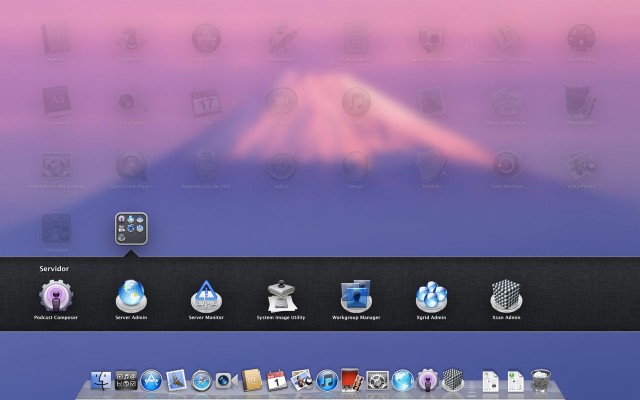
Task: Open the dimmed Utilidades folder in Launchpad
Action: [56, 229]
